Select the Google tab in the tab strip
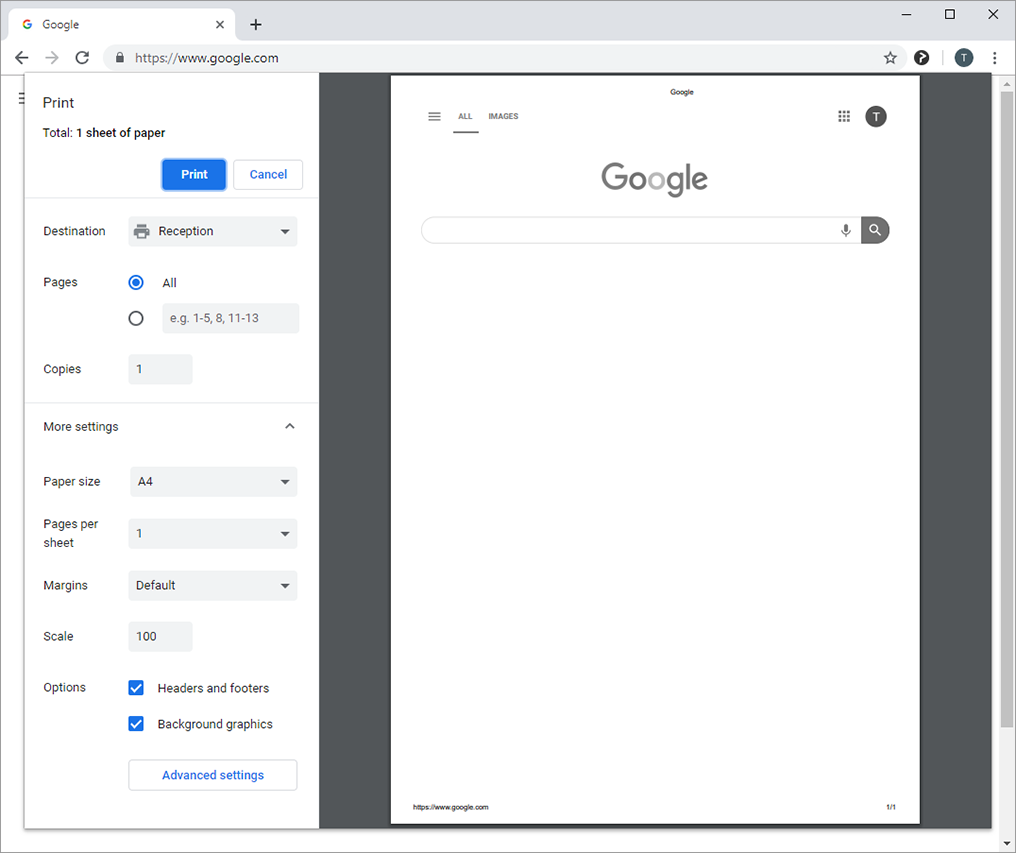 110,24
